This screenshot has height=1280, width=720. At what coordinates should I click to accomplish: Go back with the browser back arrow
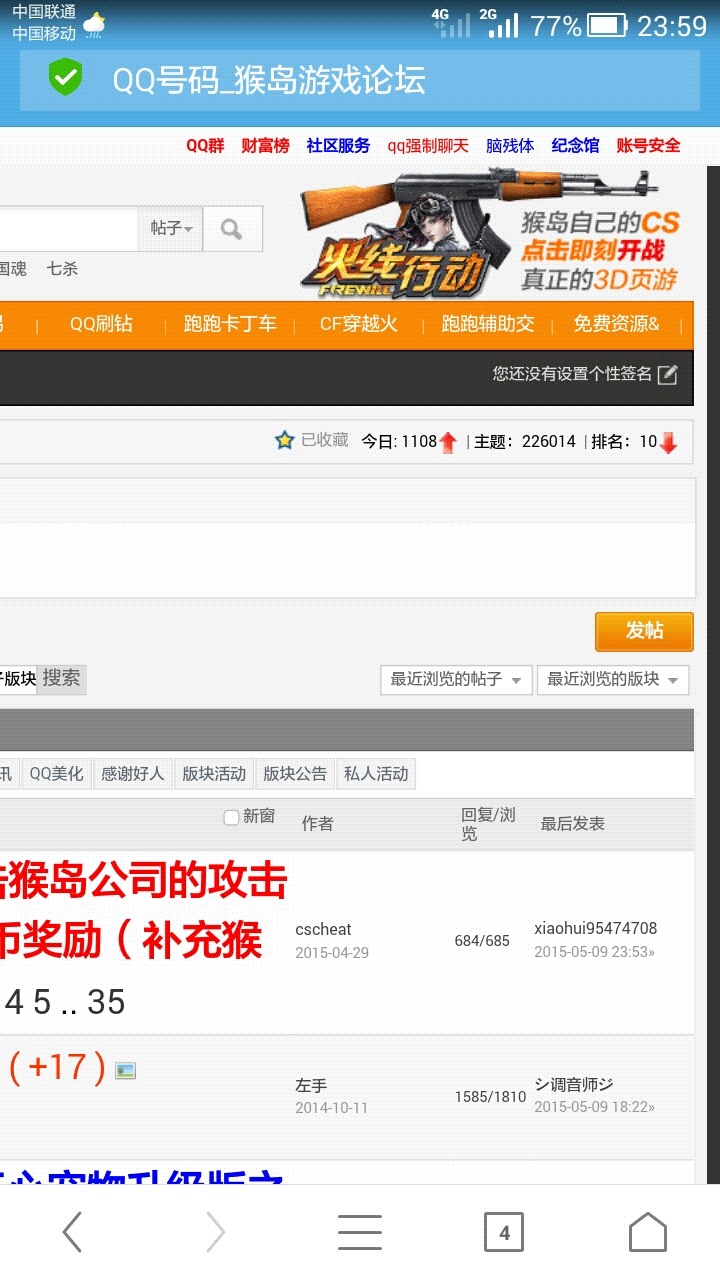tap(72, 1233)
